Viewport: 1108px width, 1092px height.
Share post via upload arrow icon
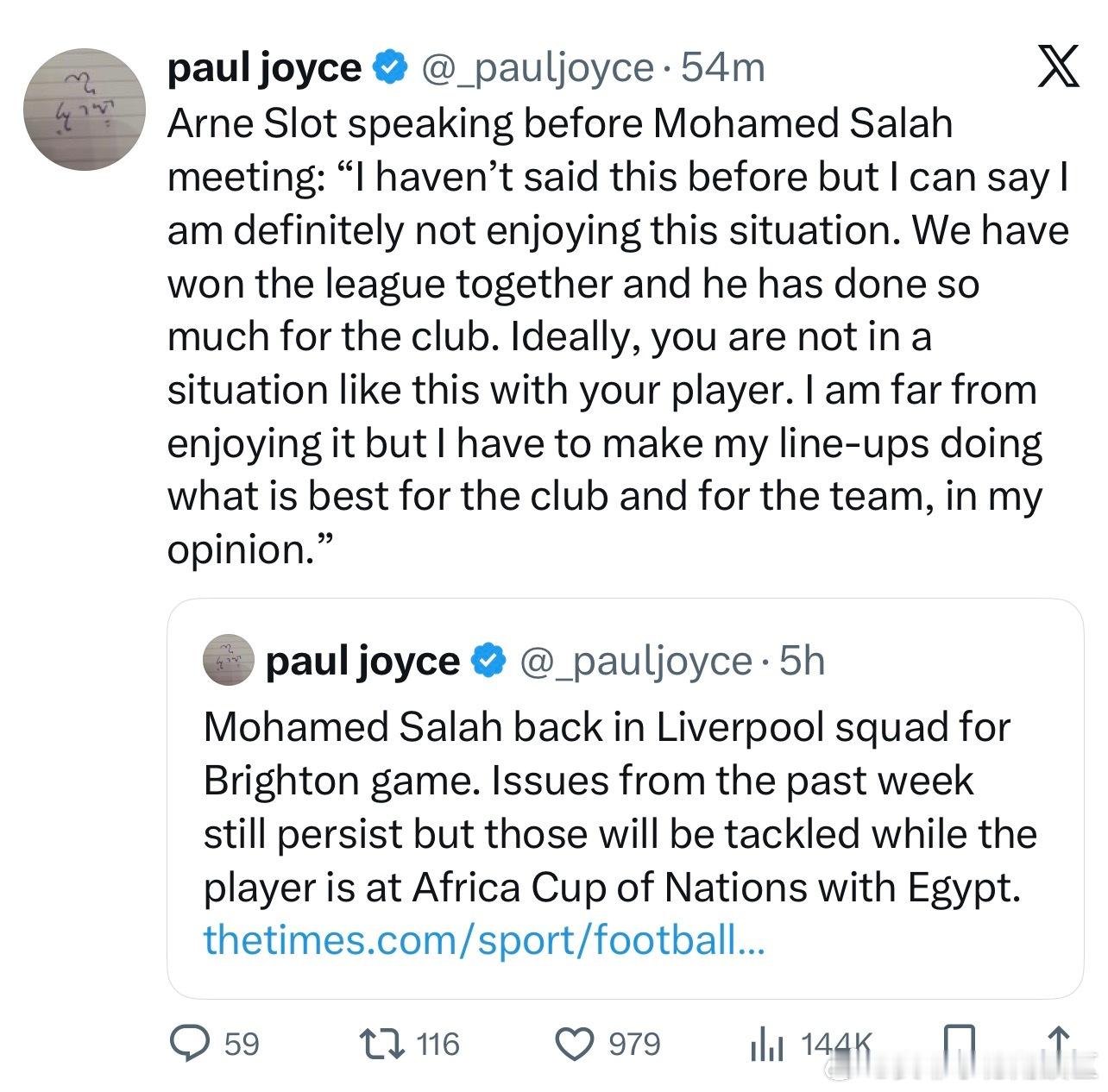point(1059,1044)
